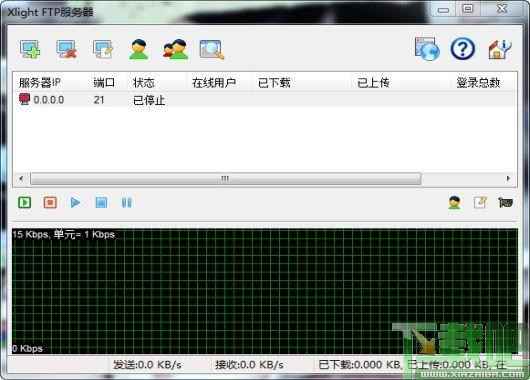Open the edit virtual server icon
This screenshot has height=380, width=530.
103,49
